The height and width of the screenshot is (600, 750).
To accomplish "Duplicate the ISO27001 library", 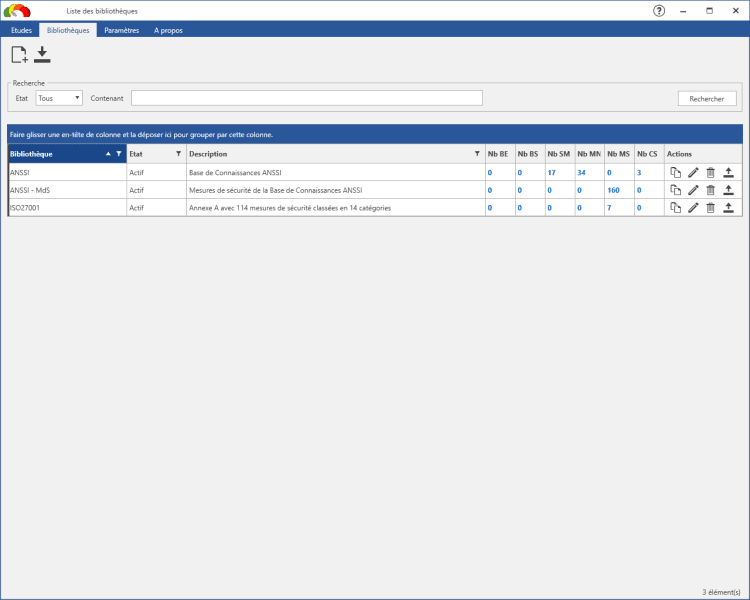I will coord(675,208).
